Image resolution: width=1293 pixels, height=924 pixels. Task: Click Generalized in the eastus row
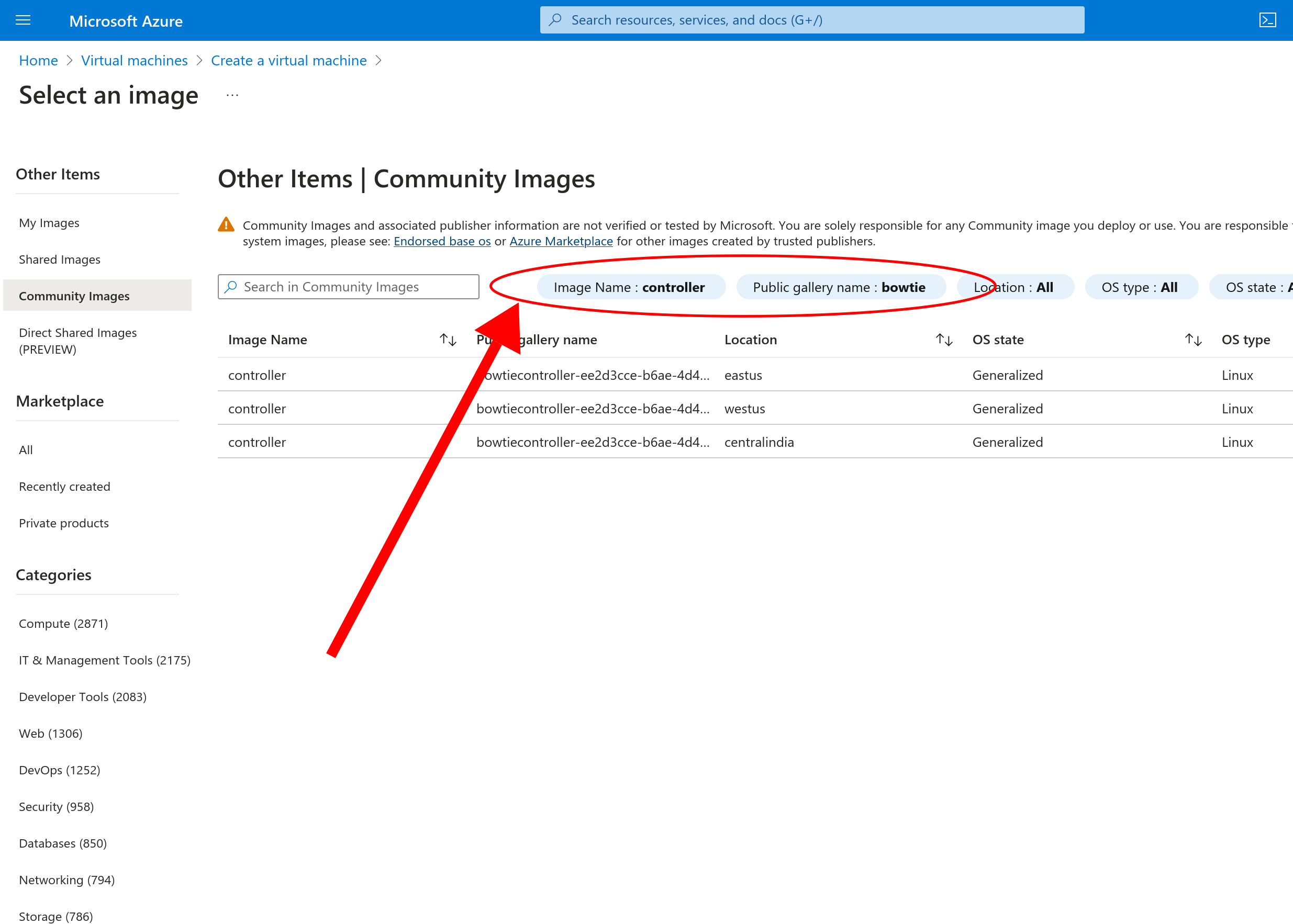tap(1008, 375)
